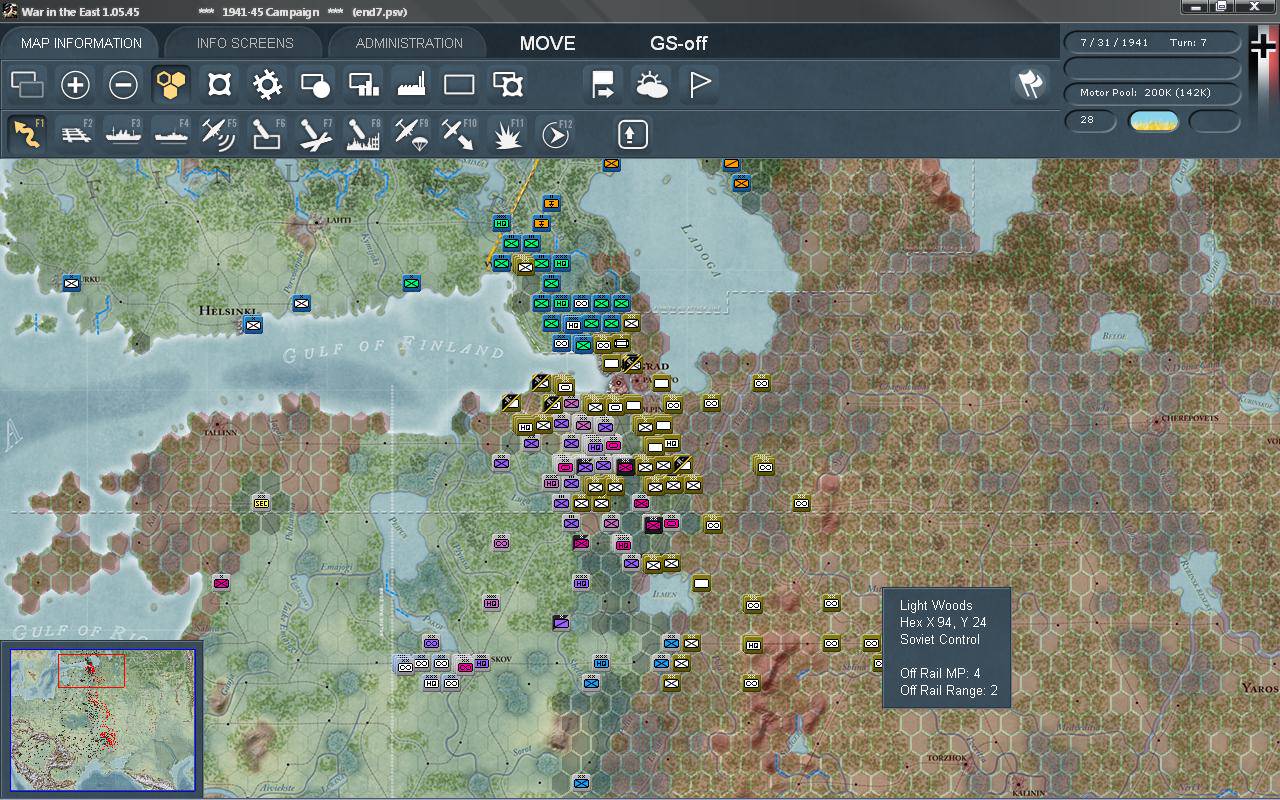Click the F12 circled arrow icon
The image size is (1280, 800).
pos(555,133)
